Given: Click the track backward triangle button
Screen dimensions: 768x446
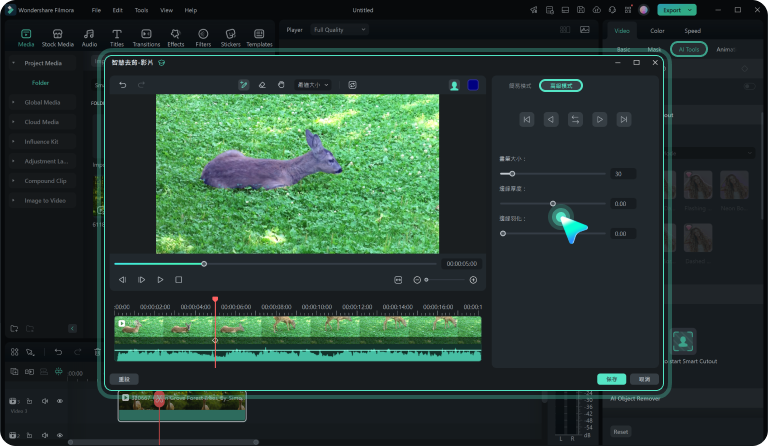Looking at the screenshot, I should pyautogui.click(x=551, y=119).
